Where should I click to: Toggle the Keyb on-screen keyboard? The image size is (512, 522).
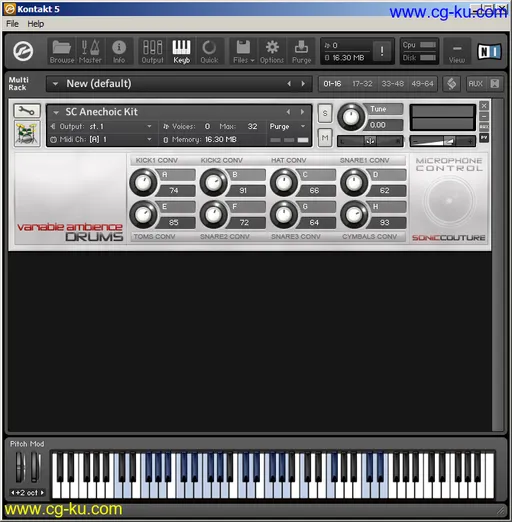182,51
